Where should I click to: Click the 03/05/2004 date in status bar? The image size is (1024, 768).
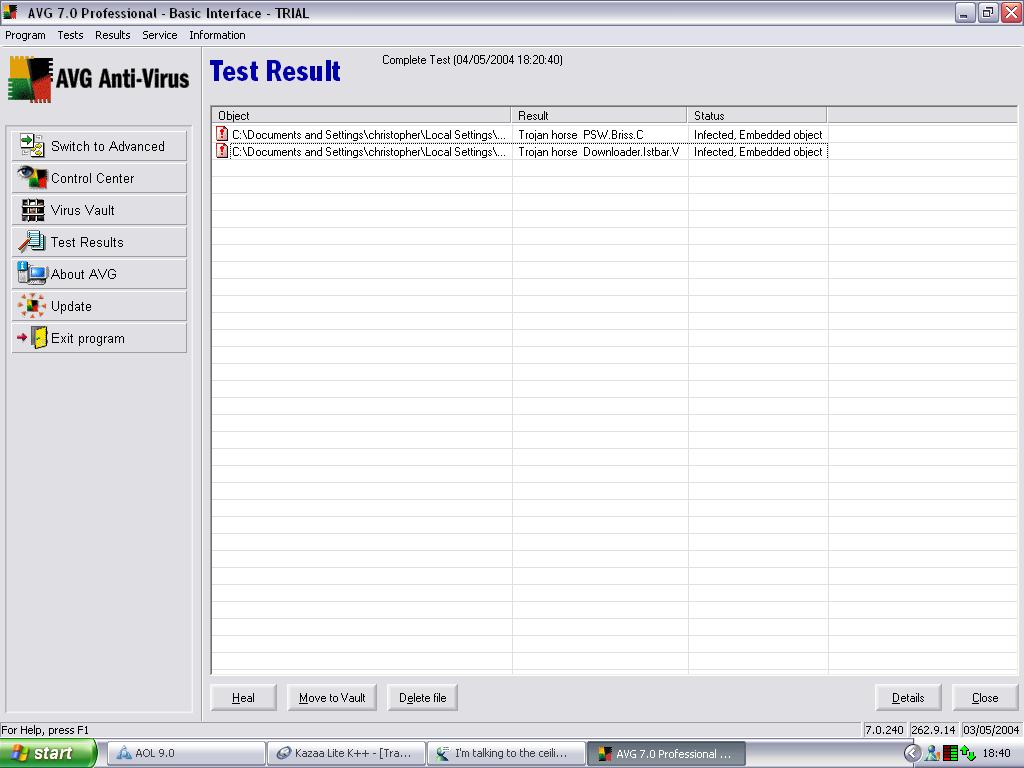tap(991, 730)
